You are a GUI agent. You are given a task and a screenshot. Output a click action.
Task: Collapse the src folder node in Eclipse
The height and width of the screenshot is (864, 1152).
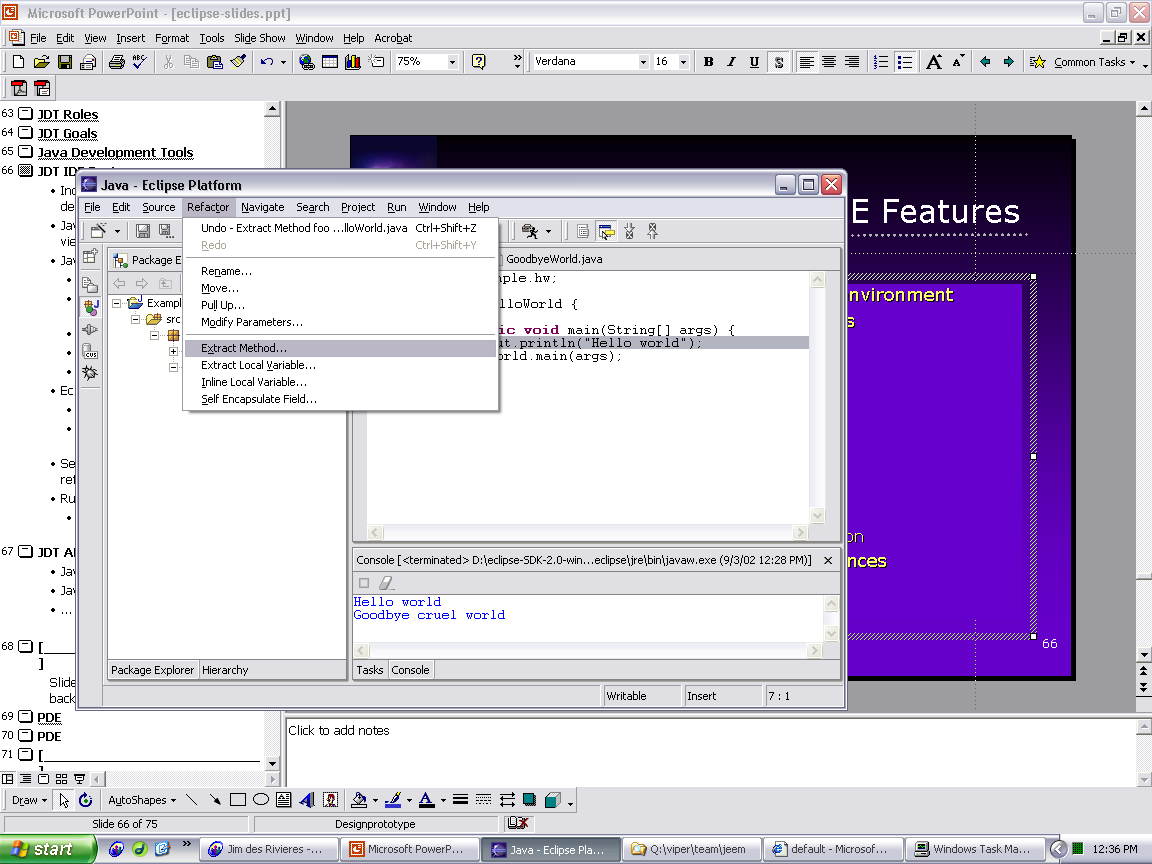click(x=135, y=320)
